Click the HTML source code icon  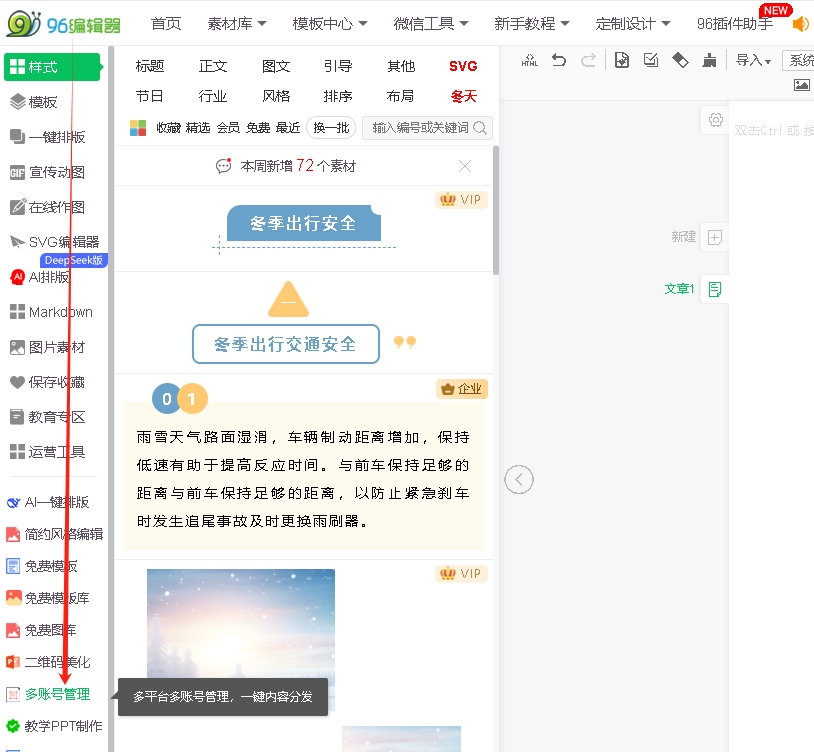530,61
